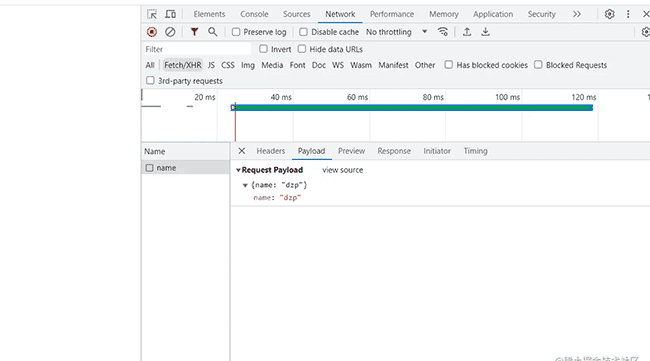Open the three-dot customize DevTools menu
650x361 pixels.
click(x=628, y=14)
